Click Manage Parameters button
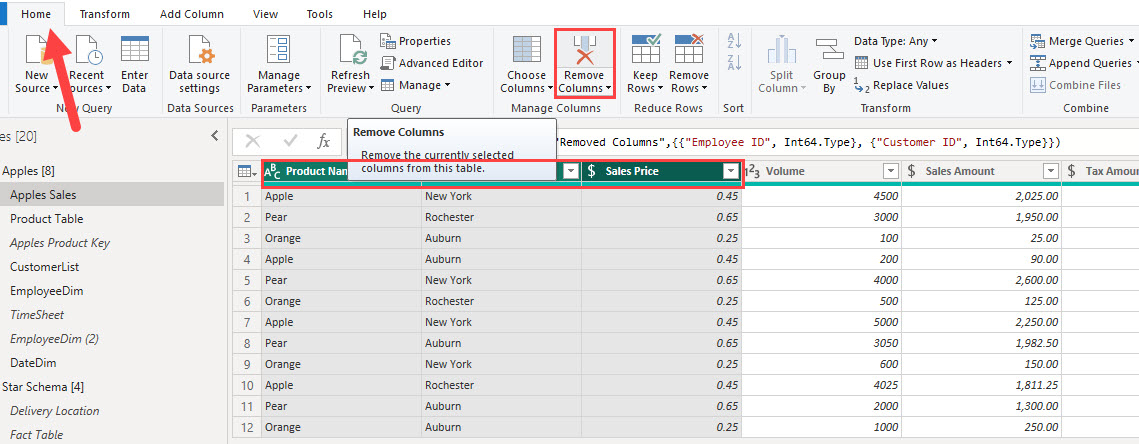This screenshot has width=1139, height=444. 279,65
